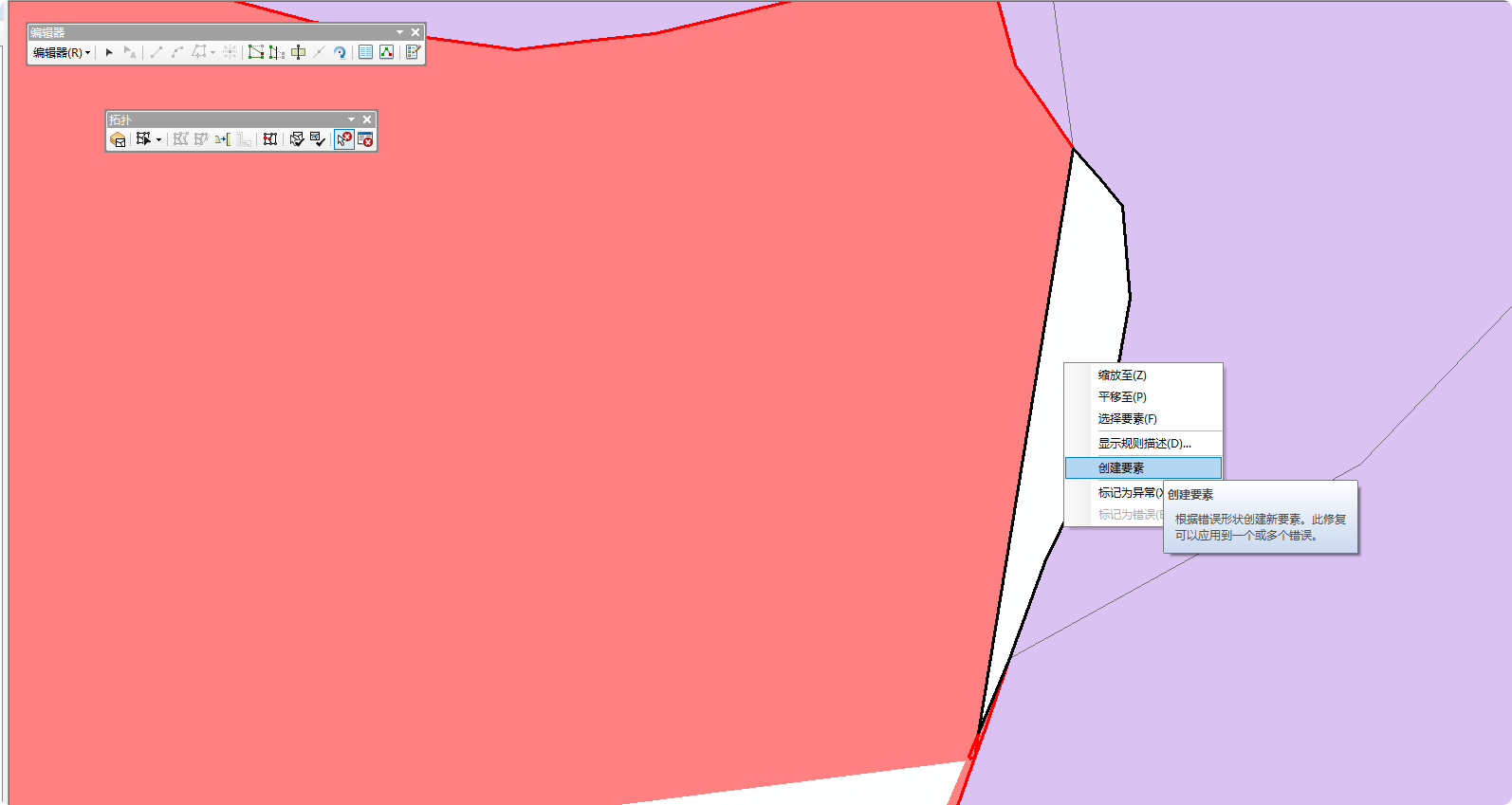Choose the End Point Arc Segment tool

pos(177,52)
